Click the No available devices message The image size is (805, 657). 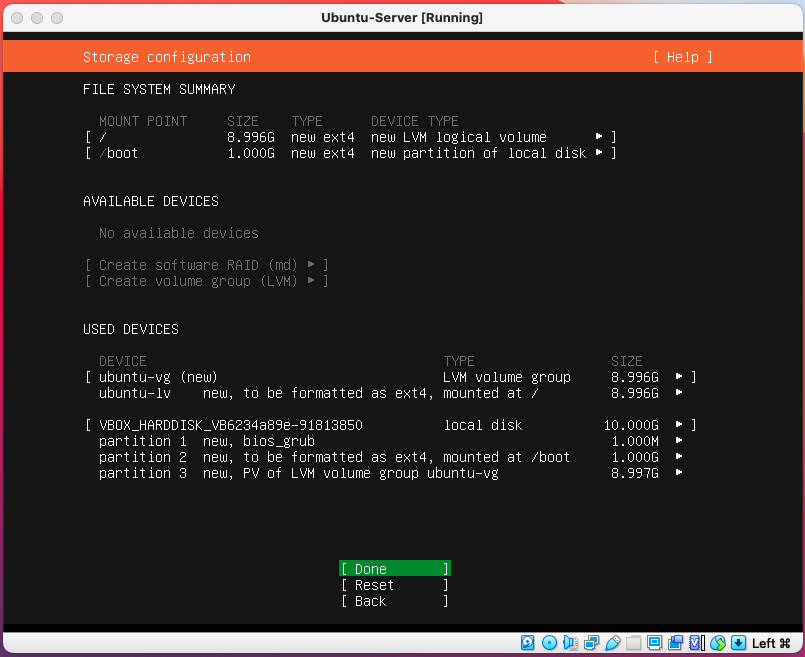tap(179, 233)
